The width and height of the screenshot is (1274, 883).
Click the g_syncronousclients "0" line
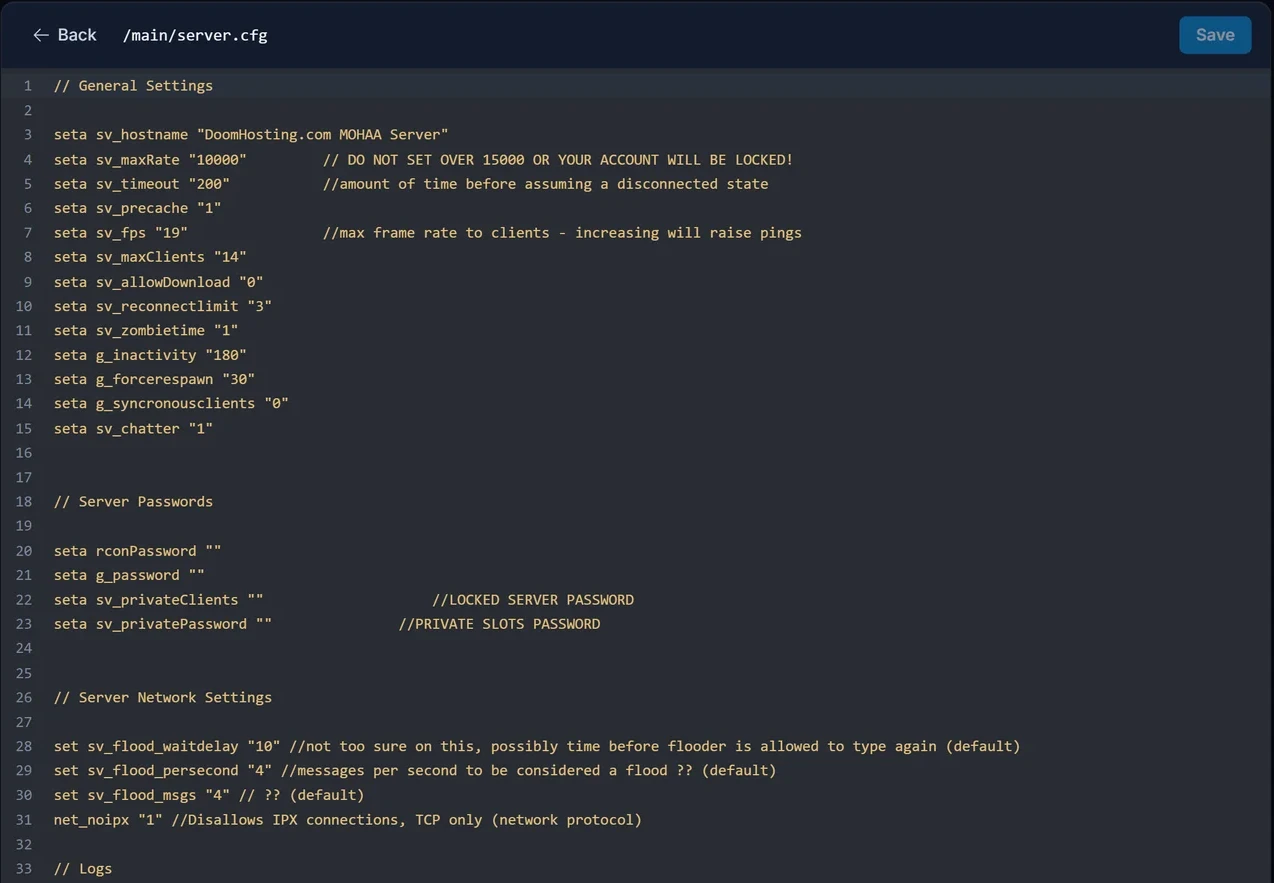point(171,404)
